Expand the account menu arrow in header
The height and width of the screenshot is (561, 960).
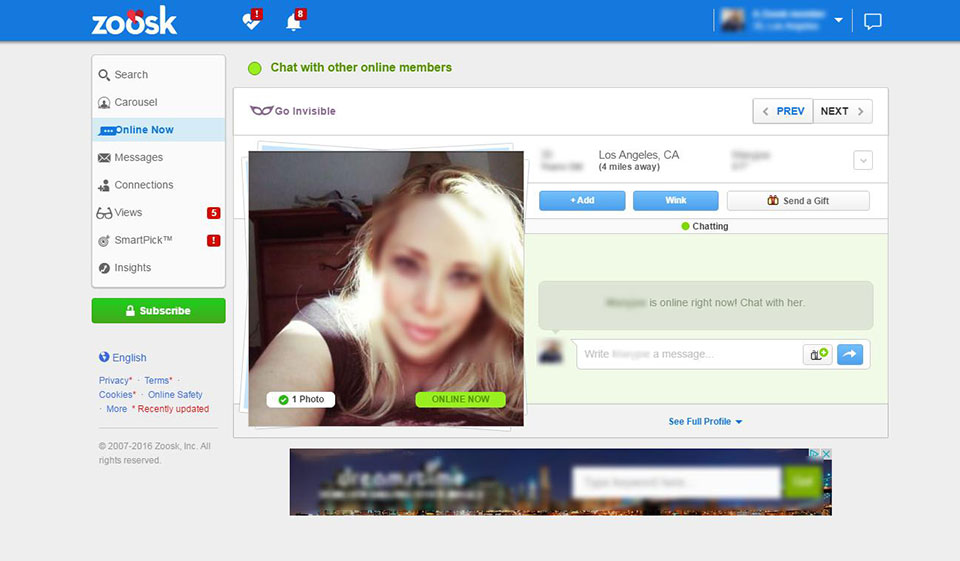[838, 21]
